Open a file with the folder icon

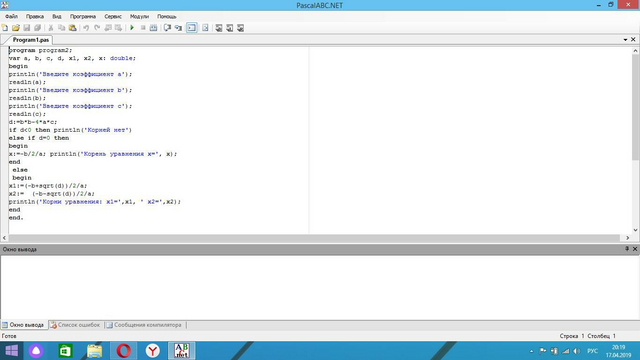coord(16,28)
